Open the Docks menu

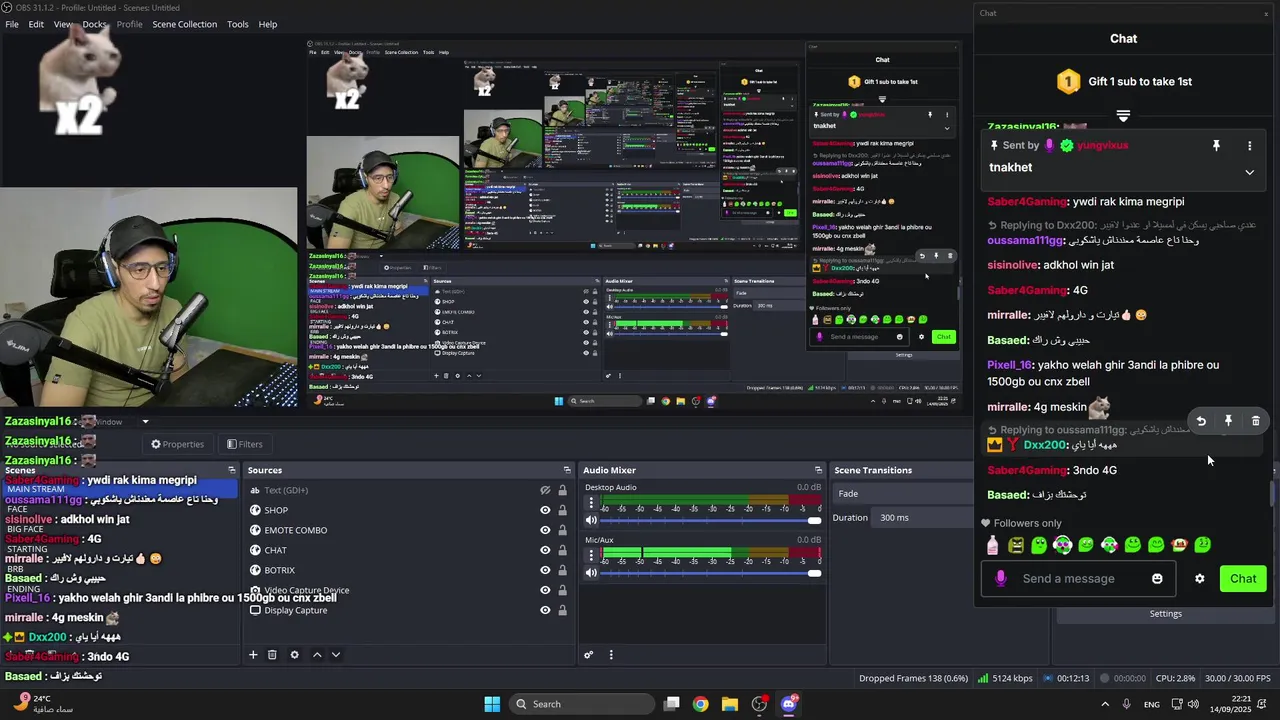tap(94, 24)
